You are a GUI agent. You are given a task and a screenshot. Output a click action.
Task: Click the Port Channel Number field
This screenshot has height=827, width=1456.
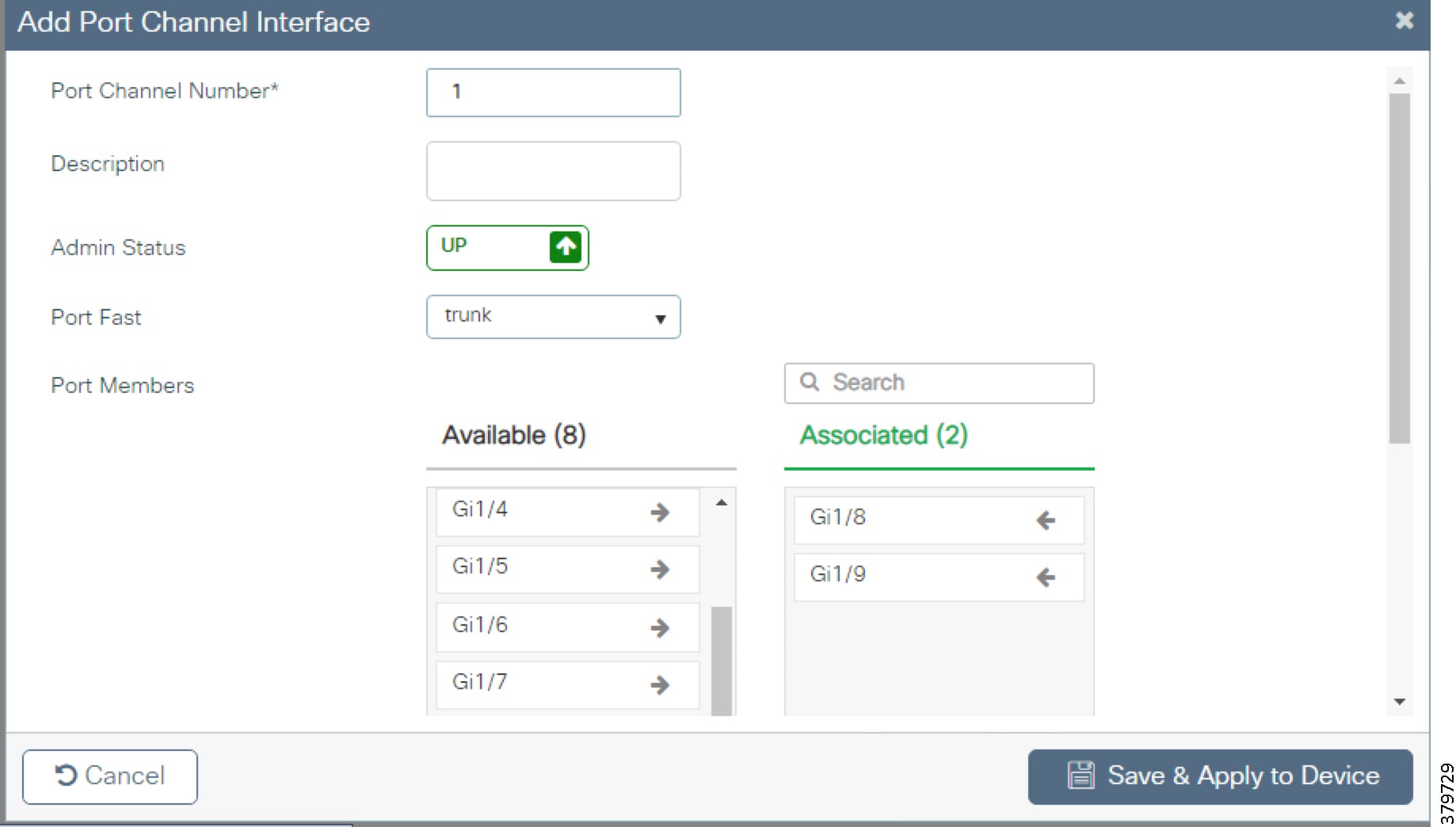(553, 93)
